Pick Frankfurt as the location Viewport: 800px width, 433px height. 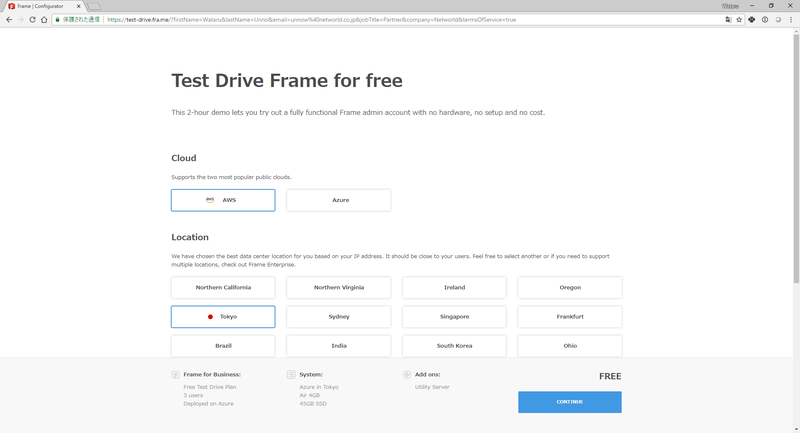[x=570, y=317]
